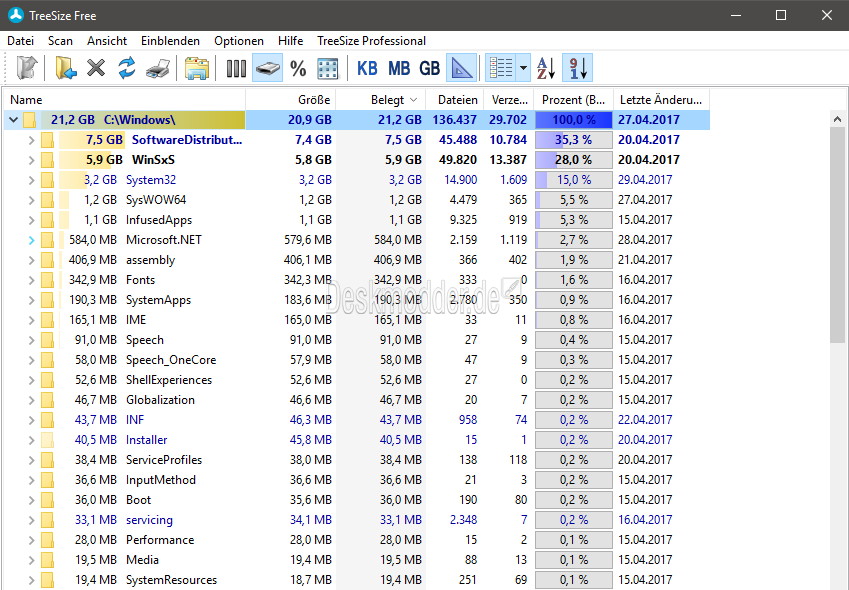The image size is (849, 590).
Task: Expand the InfusedApps folder node
Action: click(31, 220)
